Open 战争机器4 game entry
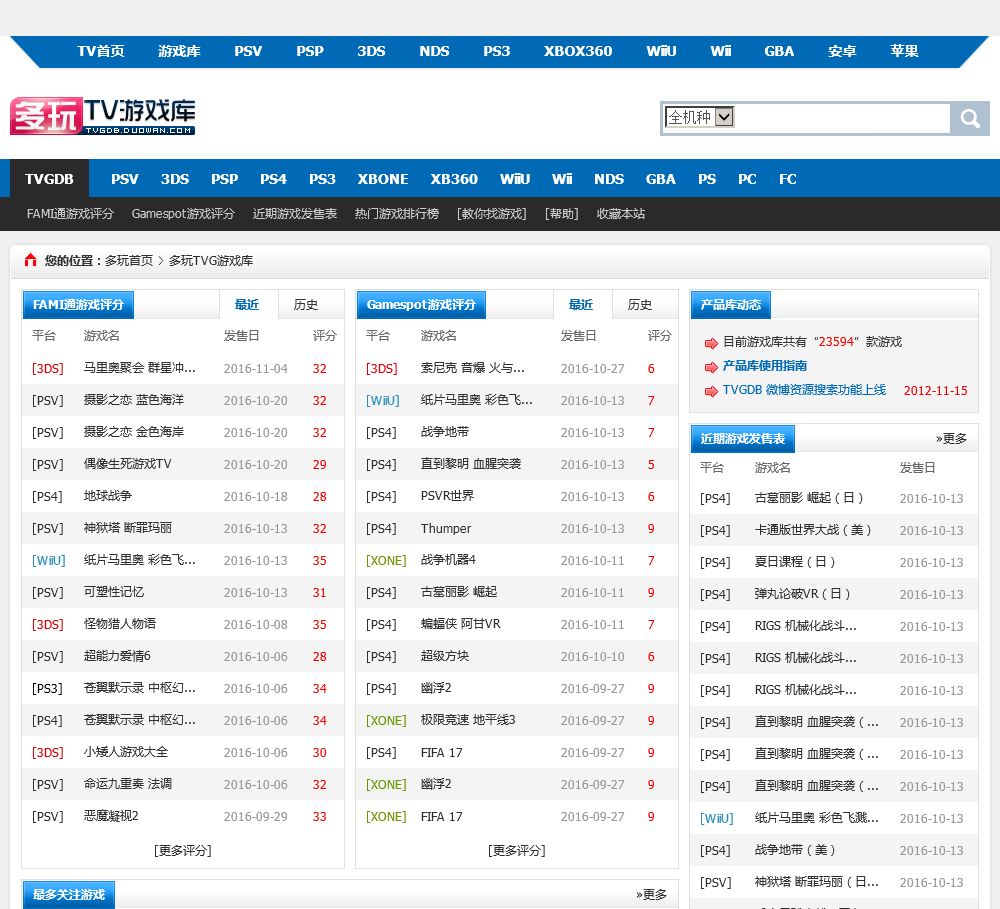This screenshot has height=909, width=1000. pos(448,560)
